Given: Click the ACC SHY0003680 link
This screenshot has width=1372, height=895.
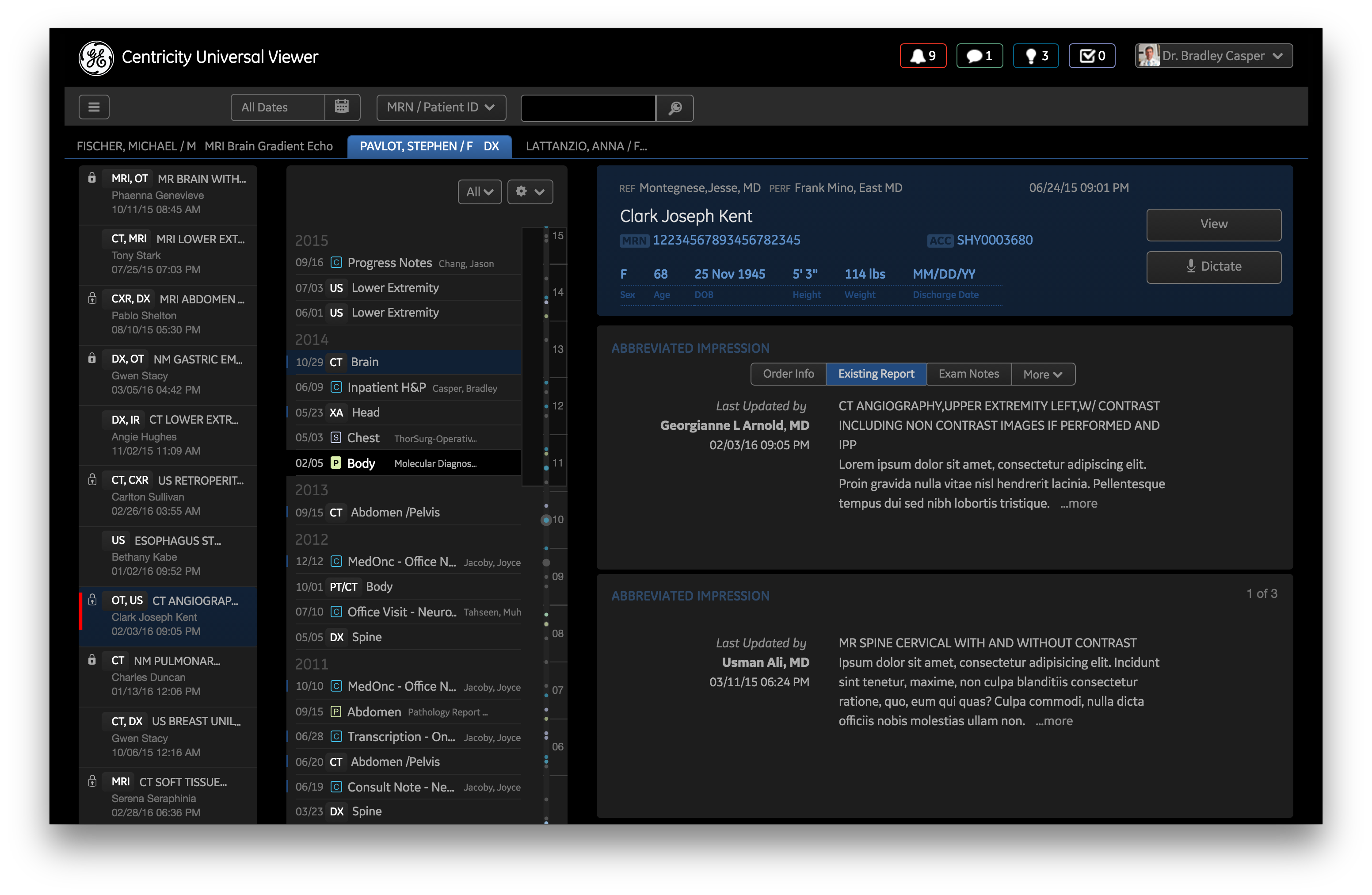Looking at the screenshot, I should pyautogui.click(x=995, y=240).
